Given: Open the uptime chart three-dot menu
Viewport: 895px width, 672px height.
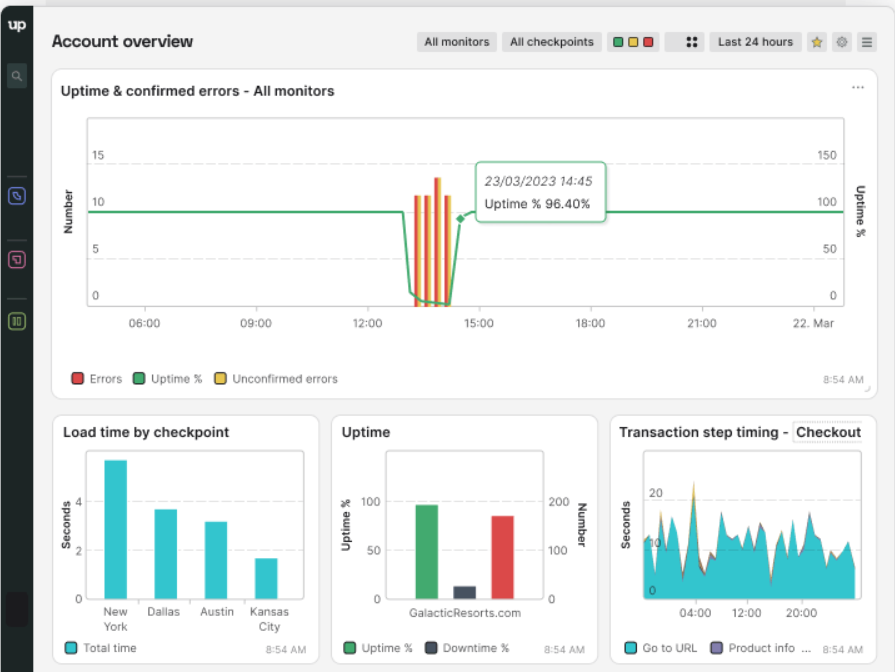Looking at the screenshot, I should (x=857, y=88).
